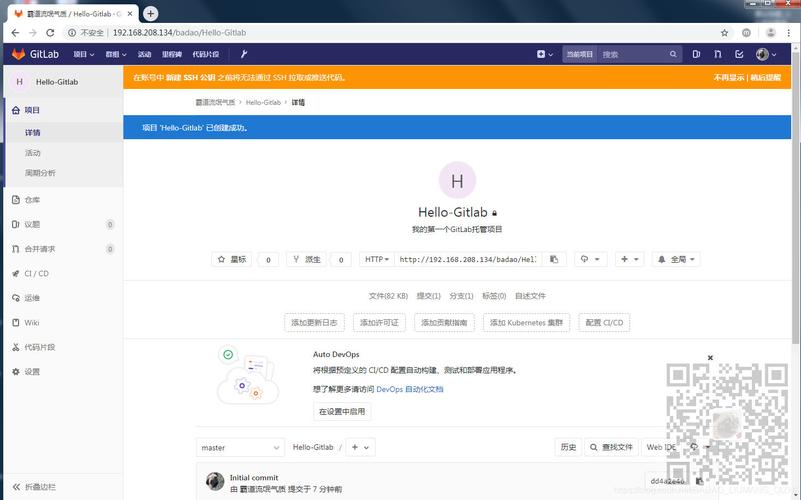
Task: Open the master branch dropdown
Action: (240, 447)
